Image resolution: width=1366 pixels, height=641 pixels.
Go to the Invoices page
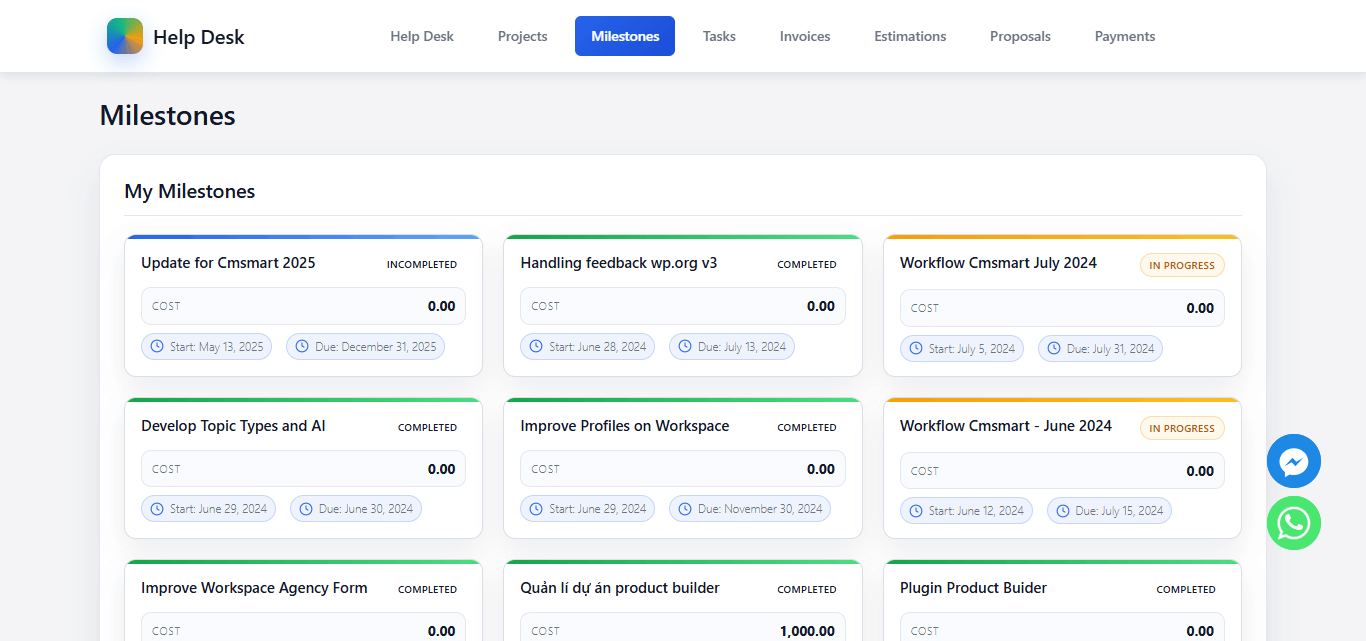point(805,36)
